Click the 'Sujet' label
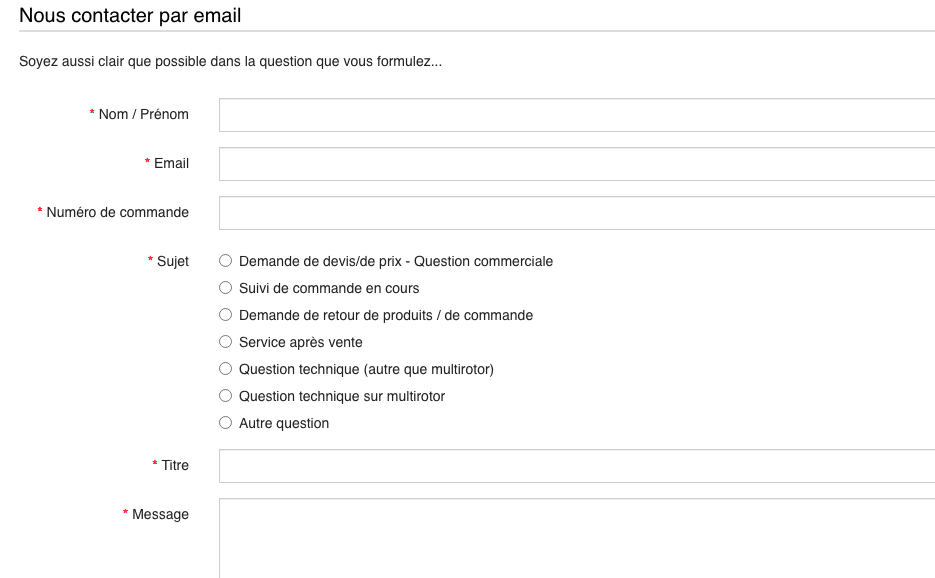This screenshot has width=935, height=578. pyautogui.click(x=173, y=261)
